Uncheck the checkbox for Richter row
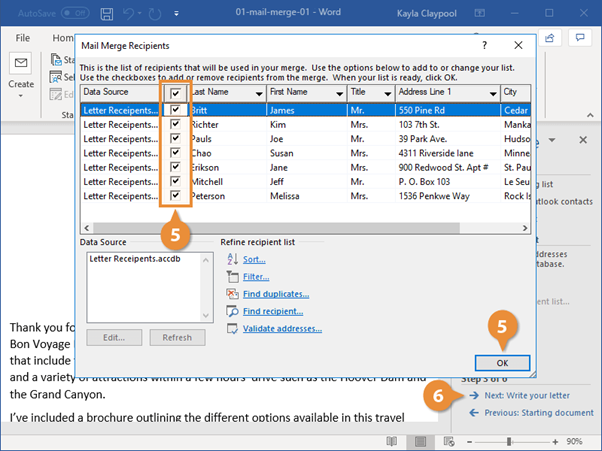The width and height of the screenshot is (602, 451). pyautogui.click(x=175, y=124)
